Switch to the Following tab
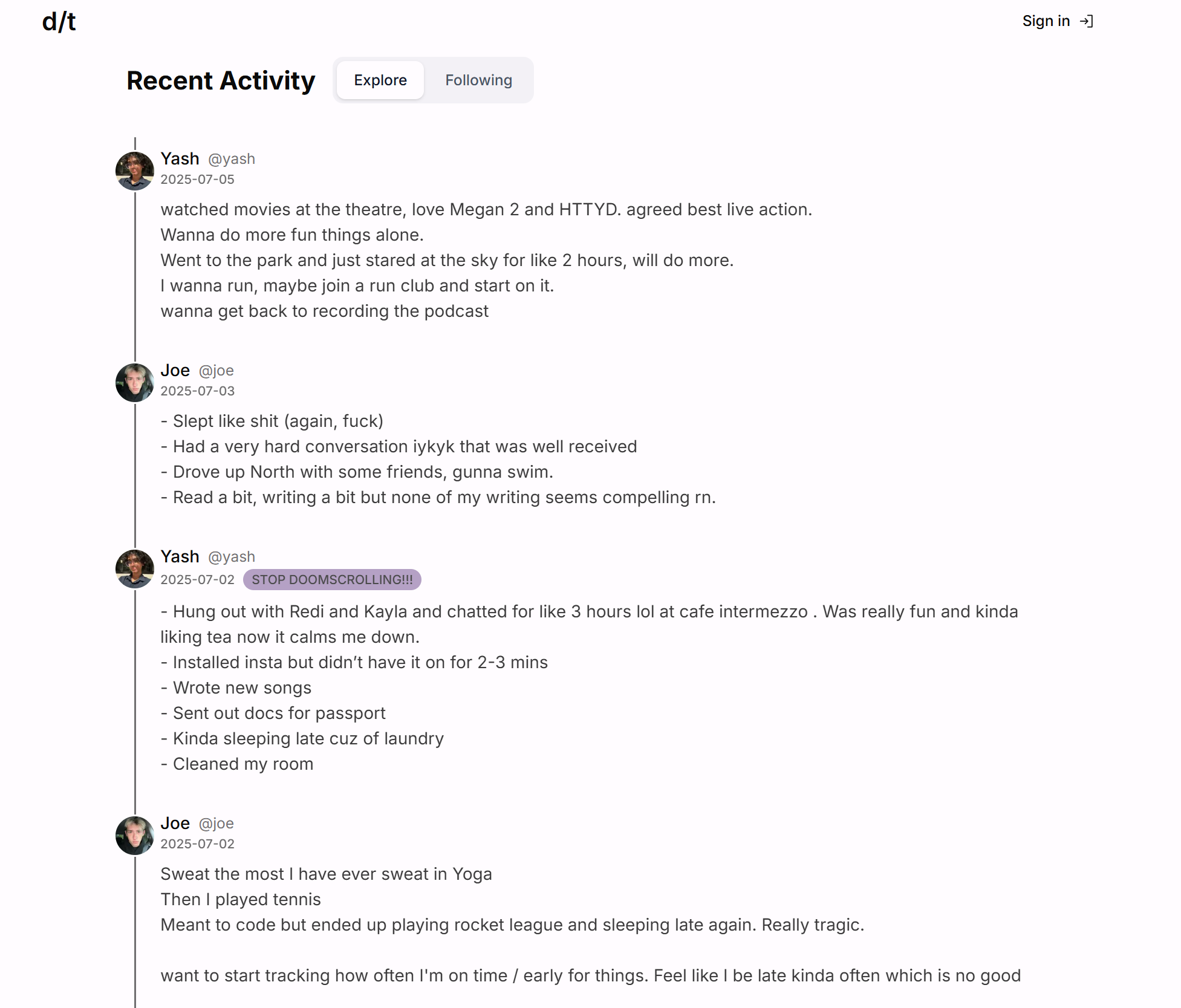The height and width of the screenshot is (1008, 1181). point(478,80)
